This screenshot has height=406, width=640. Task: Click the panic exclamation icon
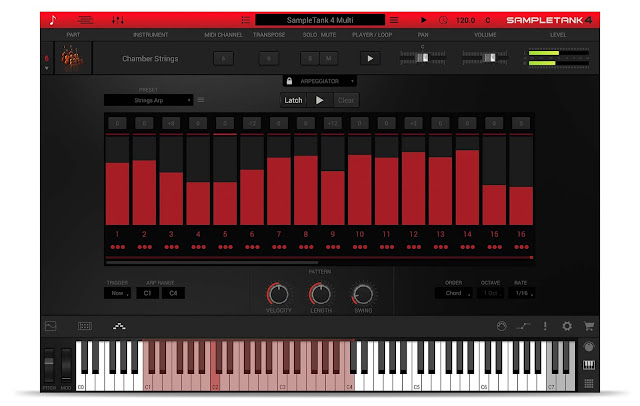pos(545,326)
